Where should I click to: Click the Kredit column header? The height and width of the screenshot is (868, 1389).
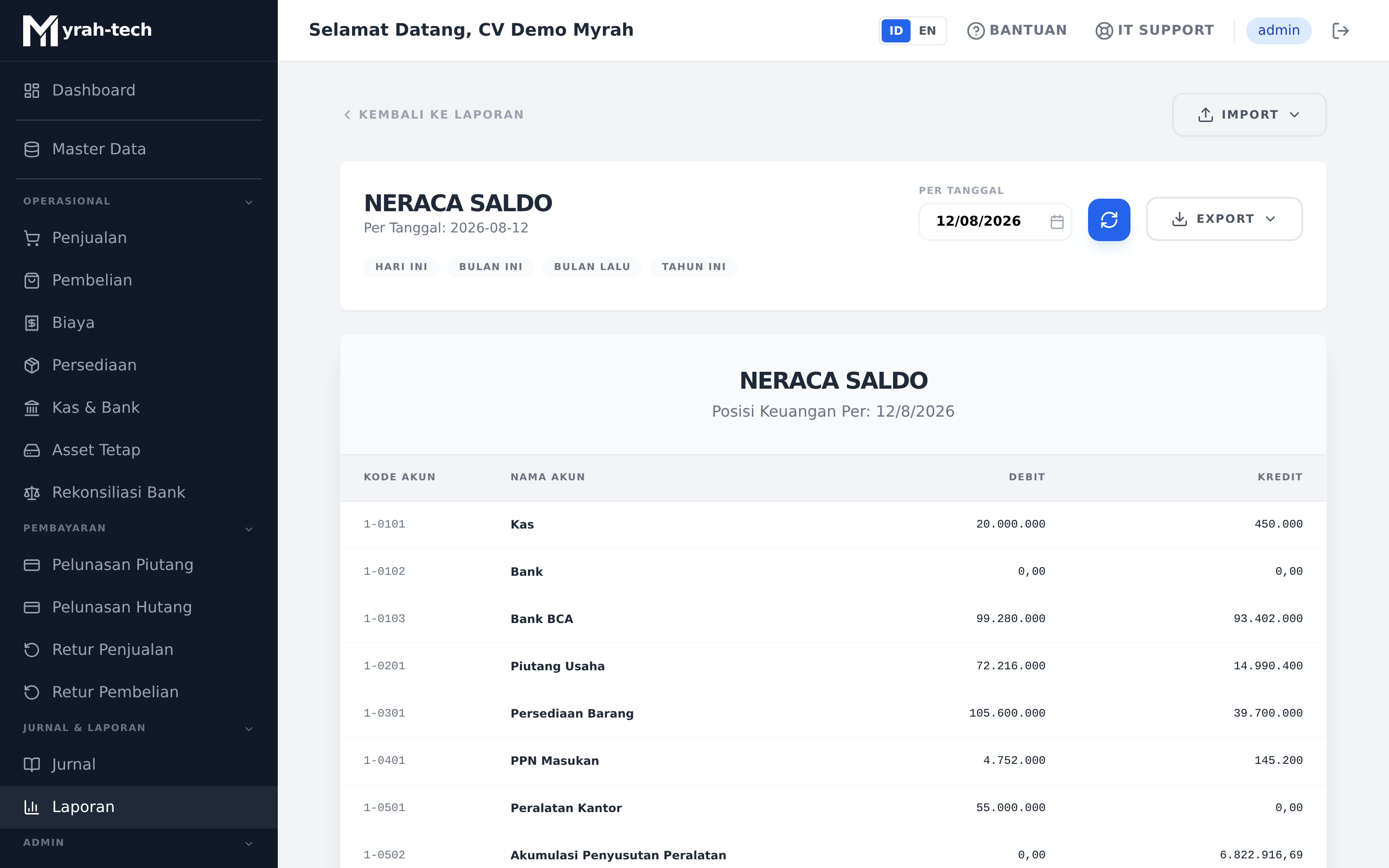(x=1280, y=477)
